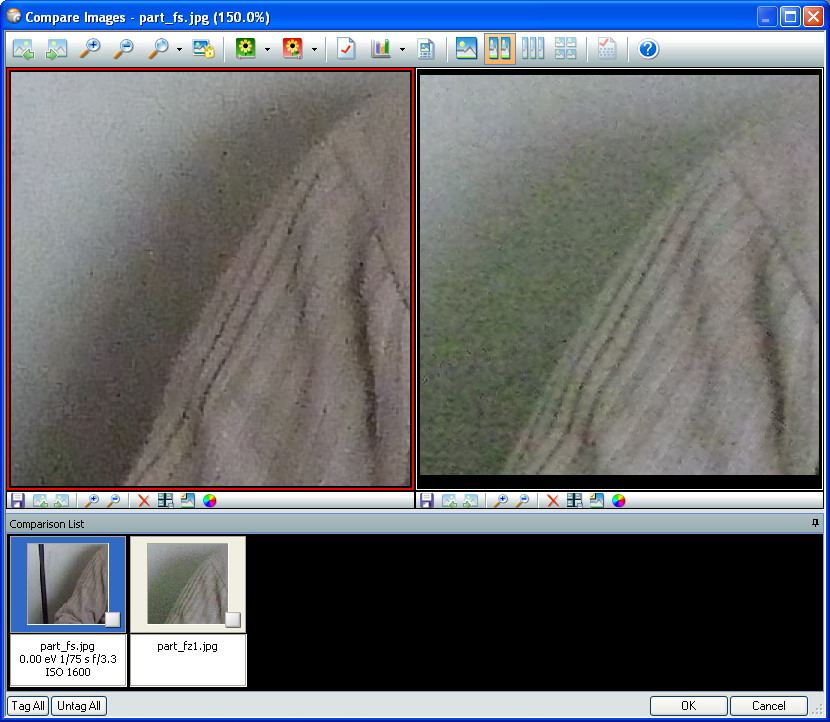Image resolution: width=830 pixels, height=722 pixels.
Task: Pin the Comparison List panel
Action: click(x=816, y=523)
